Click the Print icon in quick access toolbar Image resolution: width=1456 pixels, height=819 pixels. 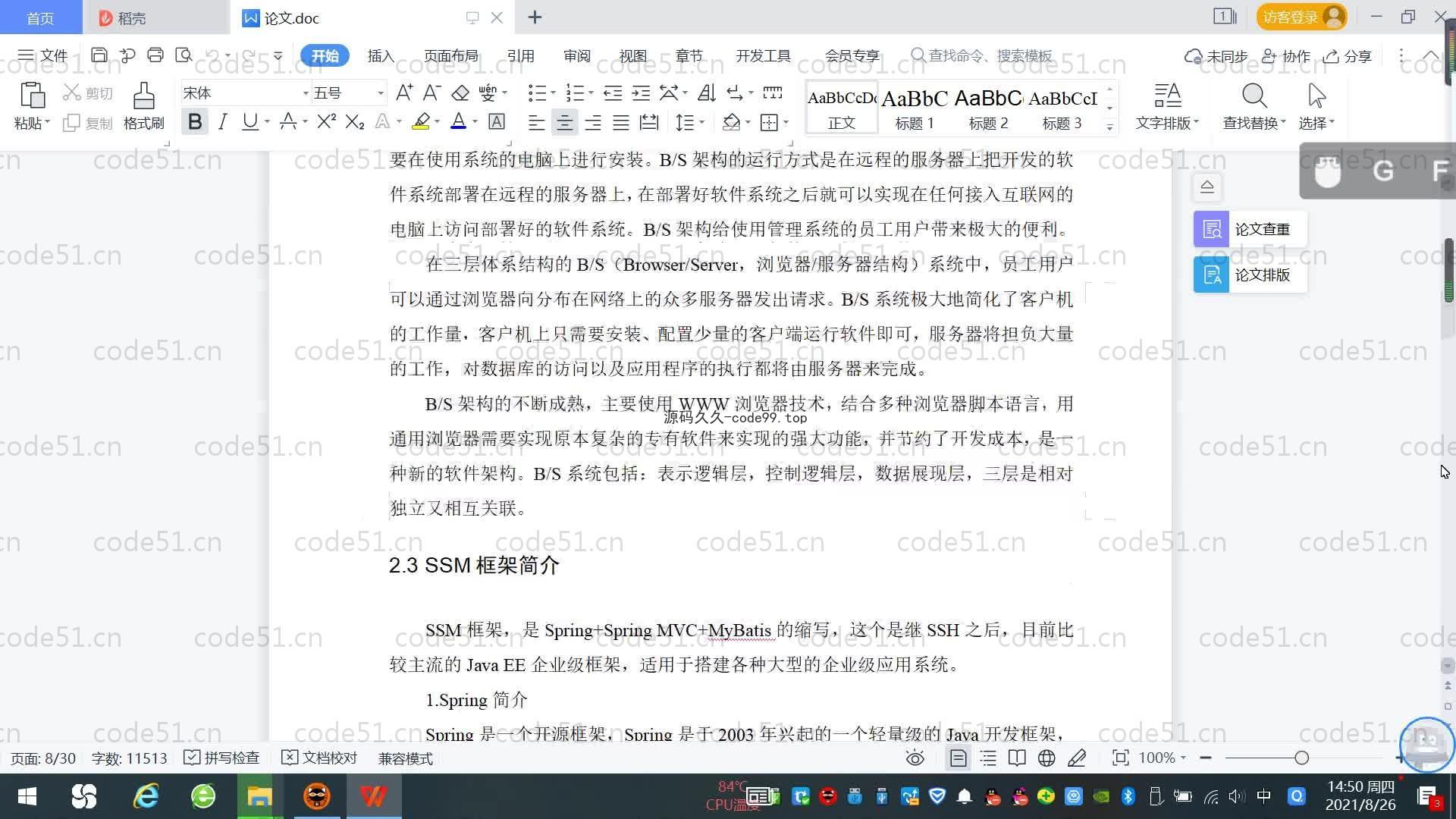[x=155, y=55]
